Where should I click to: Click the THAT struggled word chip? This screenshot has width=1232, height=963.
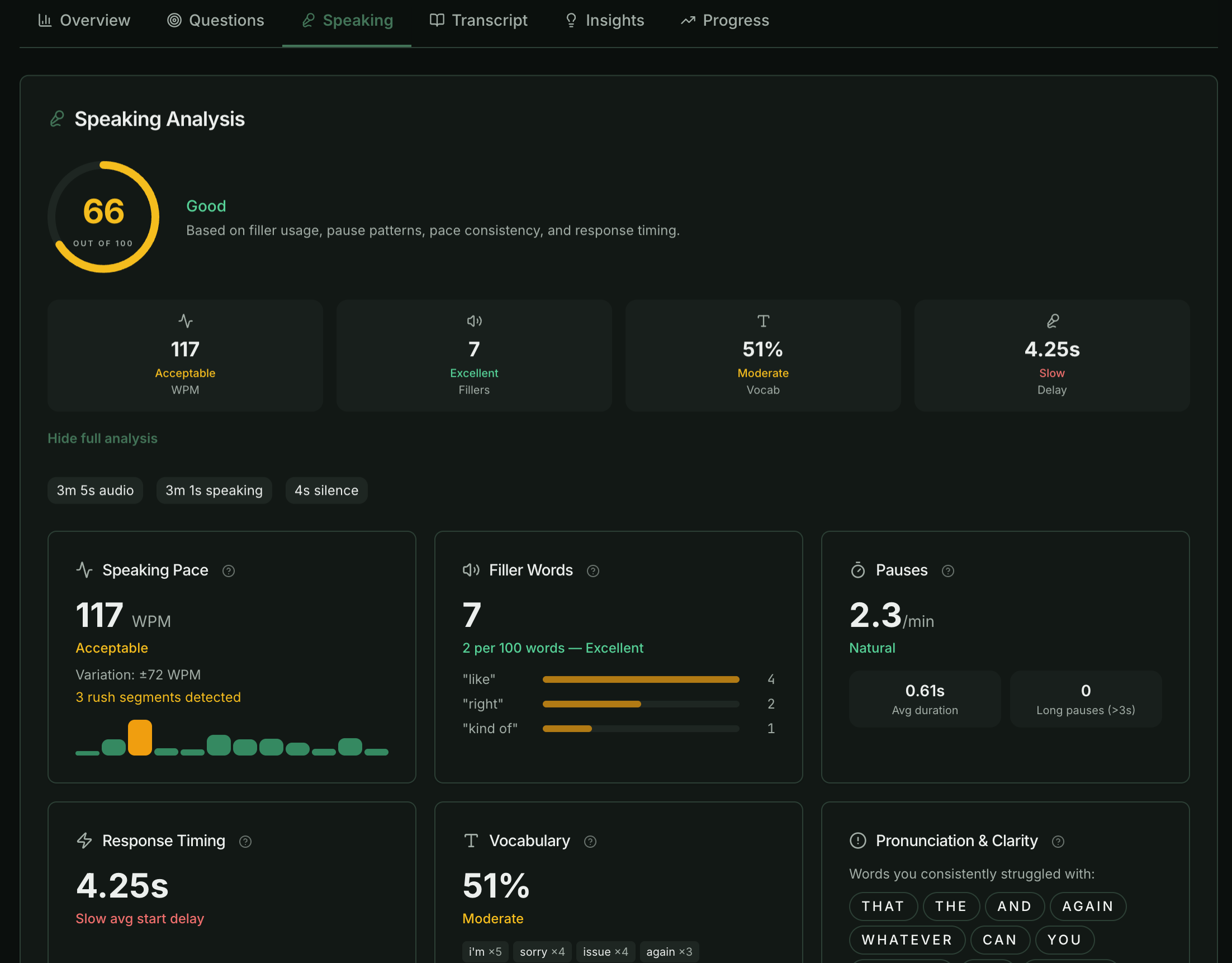click(883, 907)
